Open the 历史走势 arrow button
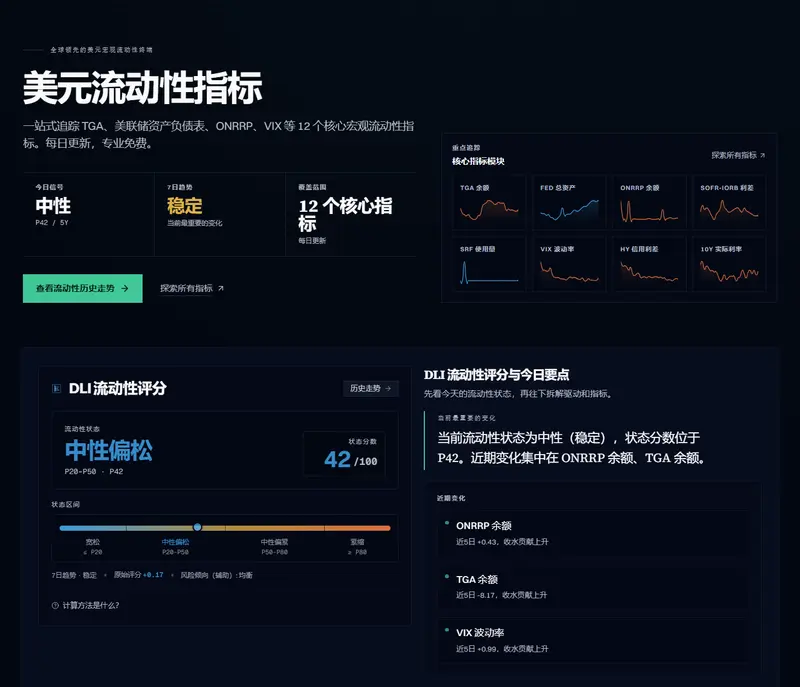 [x=370, y=389]
